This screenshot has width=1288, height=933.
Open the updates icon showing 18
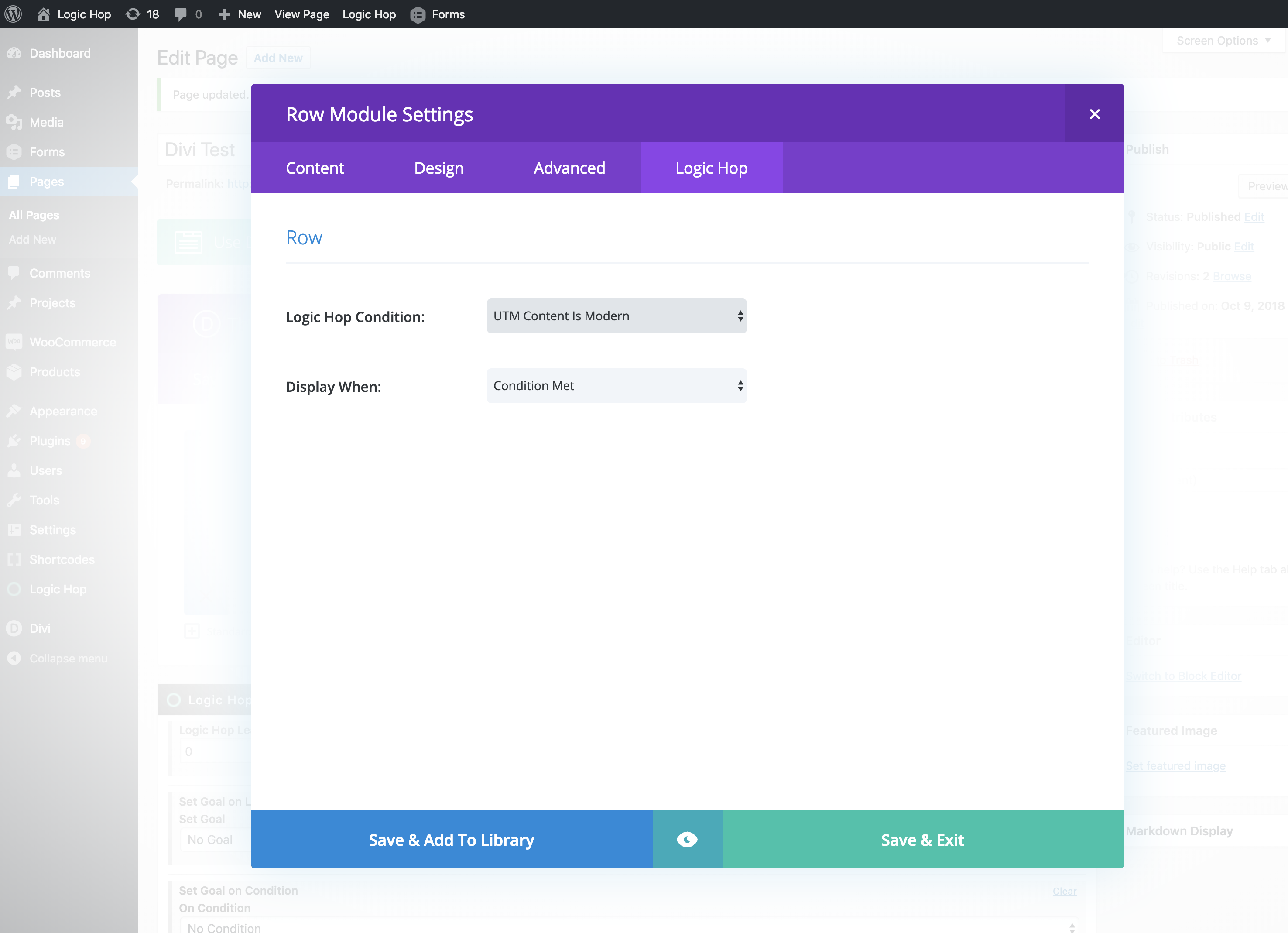pos(133,14)
